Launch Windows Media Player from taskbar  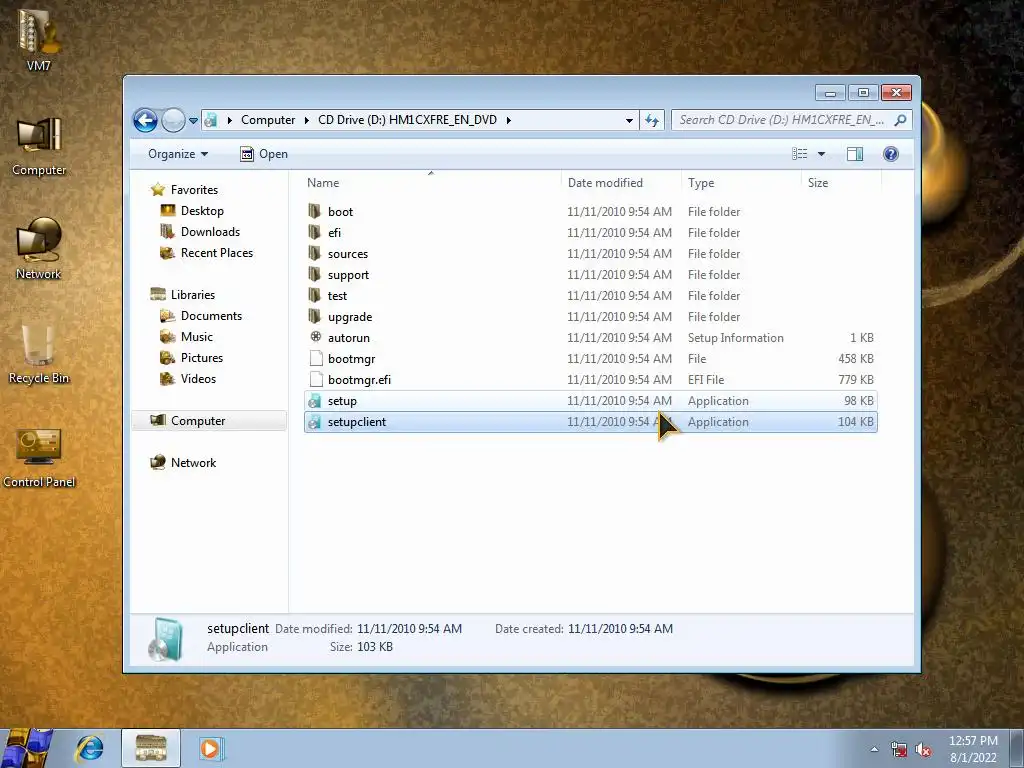(210, 748)
